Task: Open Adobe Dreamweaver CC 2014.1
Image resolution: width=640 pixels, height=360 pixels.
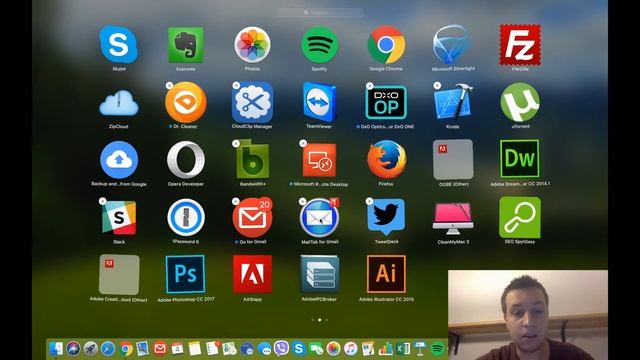Action: tap(520, 159)
